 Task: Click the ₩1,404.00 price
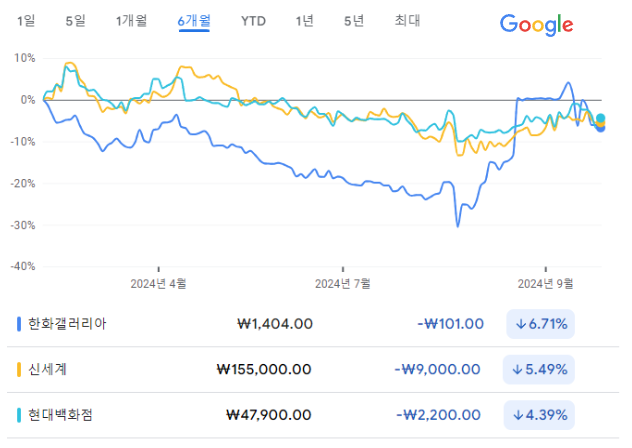[x=275, y=324]
